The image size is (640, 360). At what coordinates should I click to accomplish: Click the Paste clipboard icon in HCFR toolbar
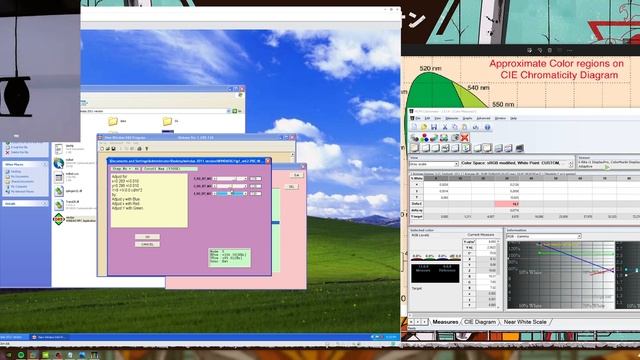pyautogui.click(x=464, y=127)
